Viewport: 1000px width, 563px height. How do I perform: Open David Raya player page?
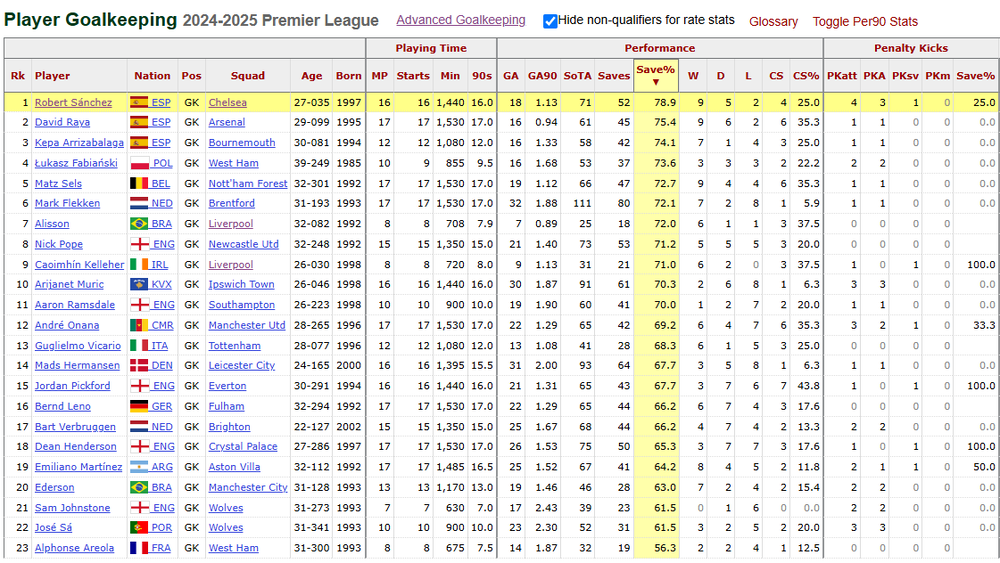click(x=62, y=122)
